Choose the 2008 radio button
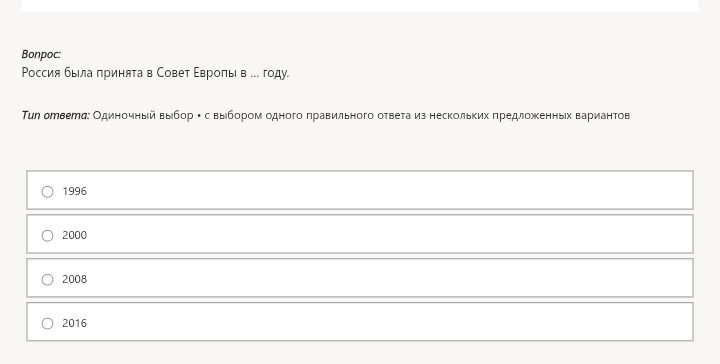 pyautogui.click(x=47, y=280)
